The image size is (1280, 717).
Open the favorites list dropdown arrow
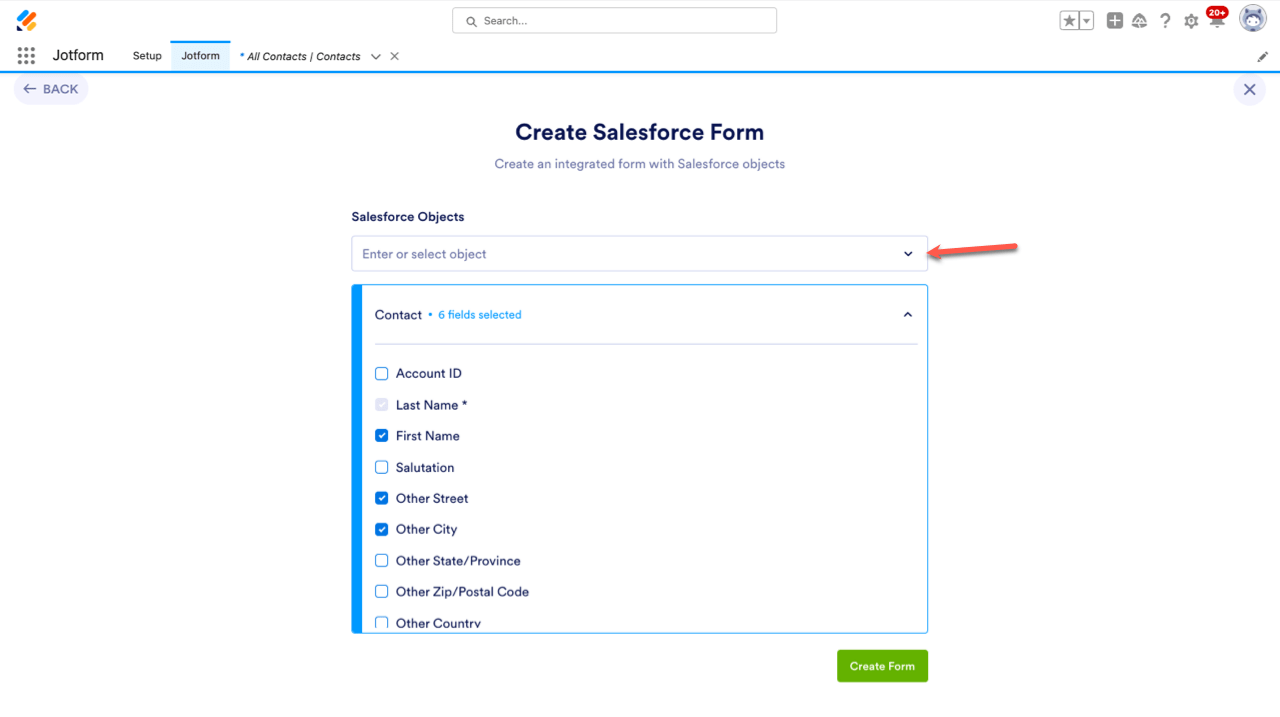[x=1086, y=21]
